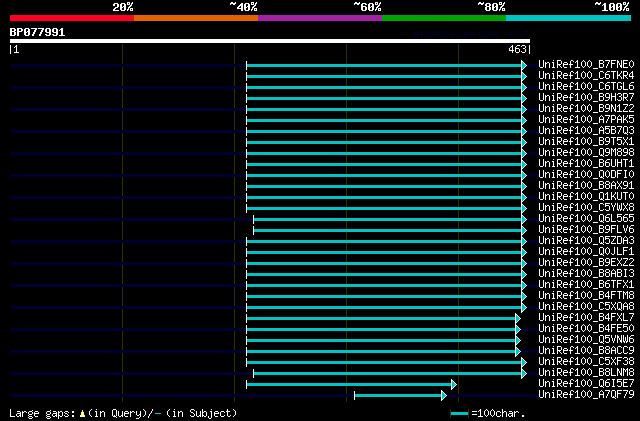Click the white query sequence bar
This screenshot has height=421, width=640.
click(270, 41)
